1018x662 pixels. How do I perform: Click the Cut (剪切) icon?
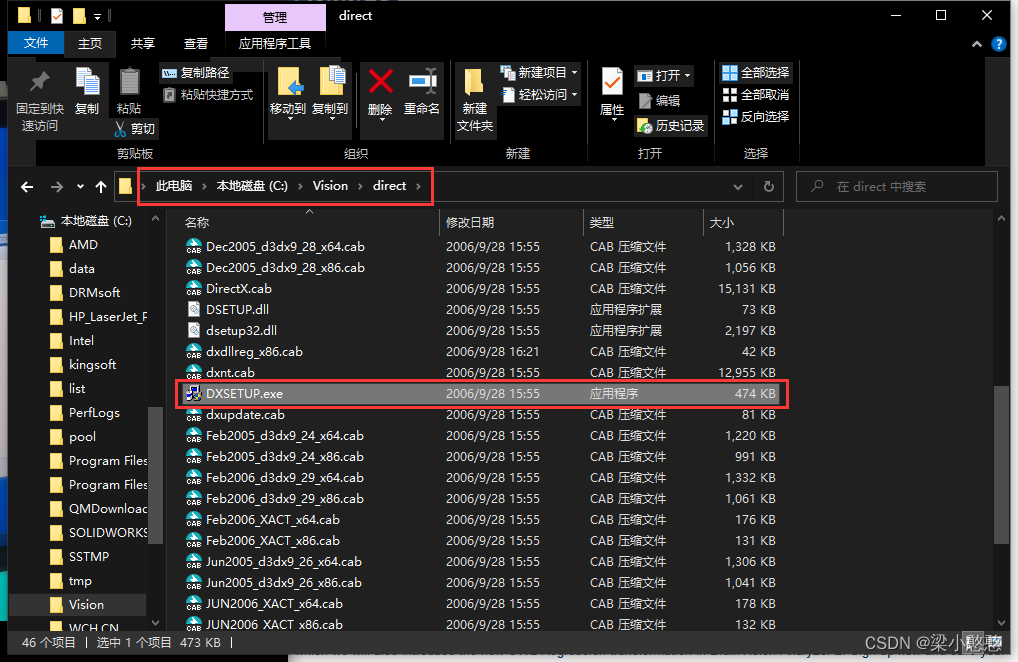135,129
